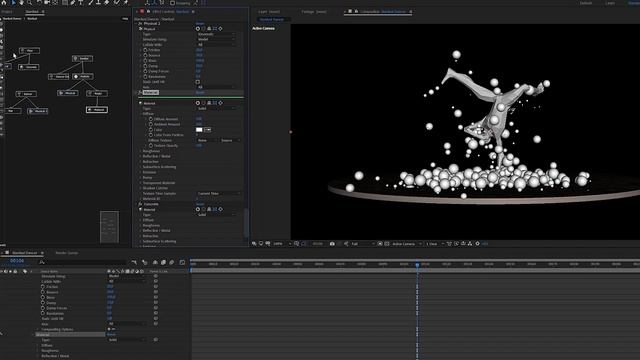This screenshot has height=360, width=640.
Task: Open the Layer (none) viewer tab
Action: [269, 12]
